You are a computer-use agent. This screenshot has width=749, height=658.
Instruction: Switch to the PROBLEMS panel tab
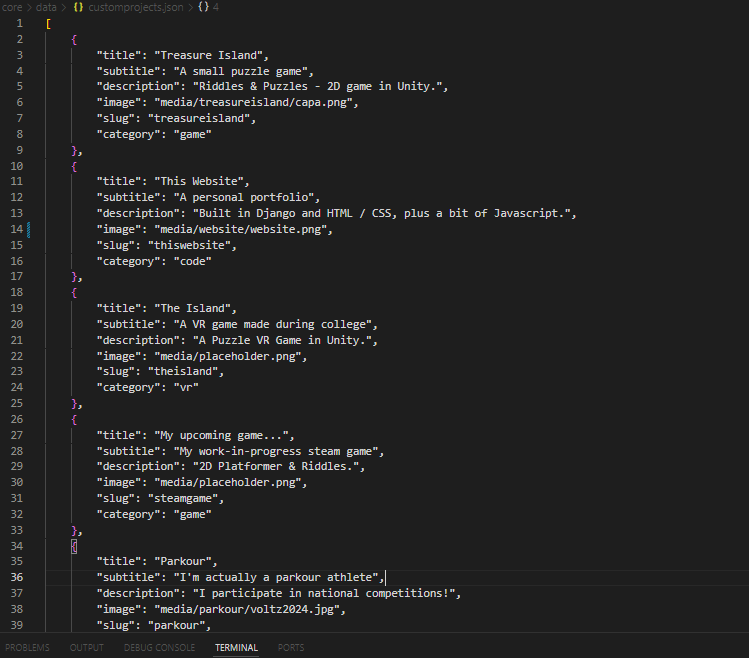coord(25,648)
